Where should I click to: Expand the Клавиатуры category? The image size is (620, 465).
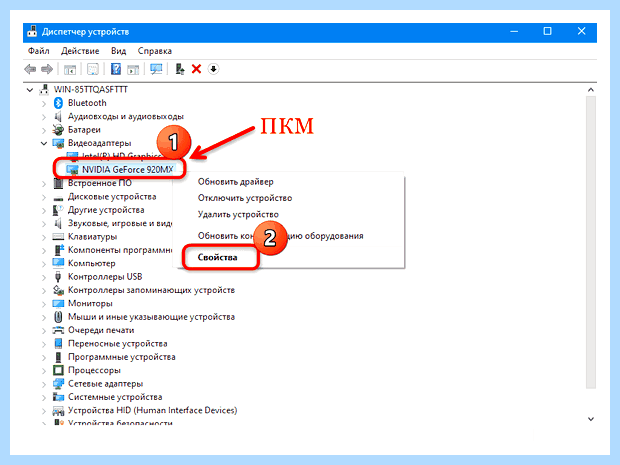point(44,237)
